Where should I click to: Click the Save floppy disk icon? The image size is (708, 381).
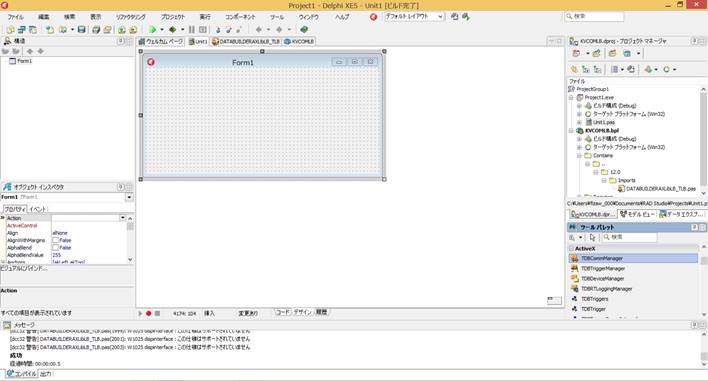tap(81, 30)
